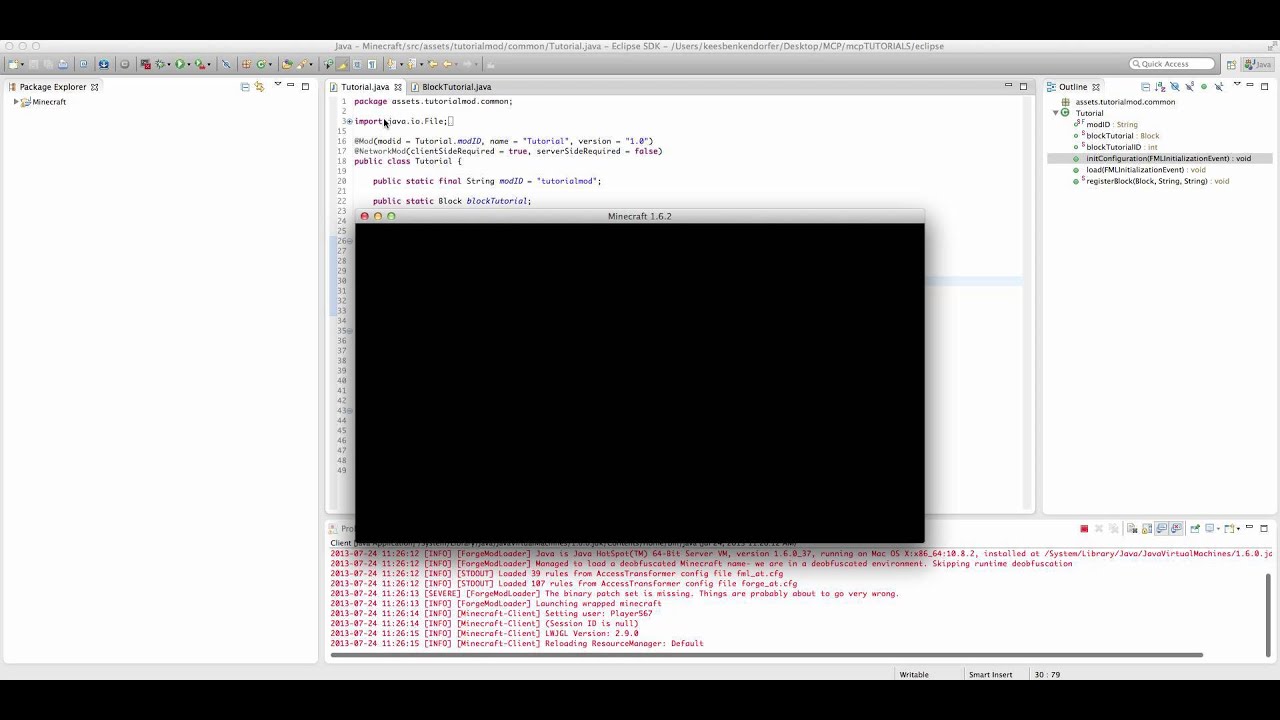Toggle Scroll Lock in Console
This screenshot has height=720, width=1280.
tap(1147, 528)
